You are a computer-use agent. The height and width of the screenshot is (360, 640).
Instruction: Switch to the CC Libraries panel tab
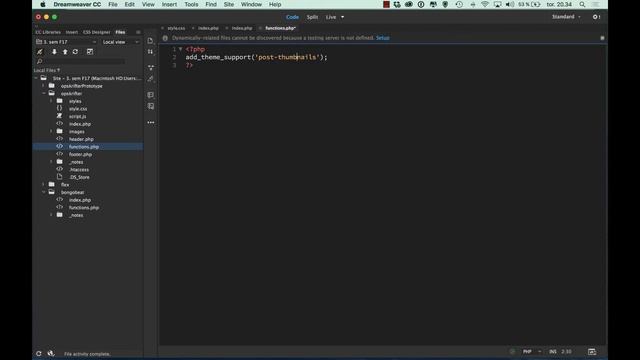(48, 32)
